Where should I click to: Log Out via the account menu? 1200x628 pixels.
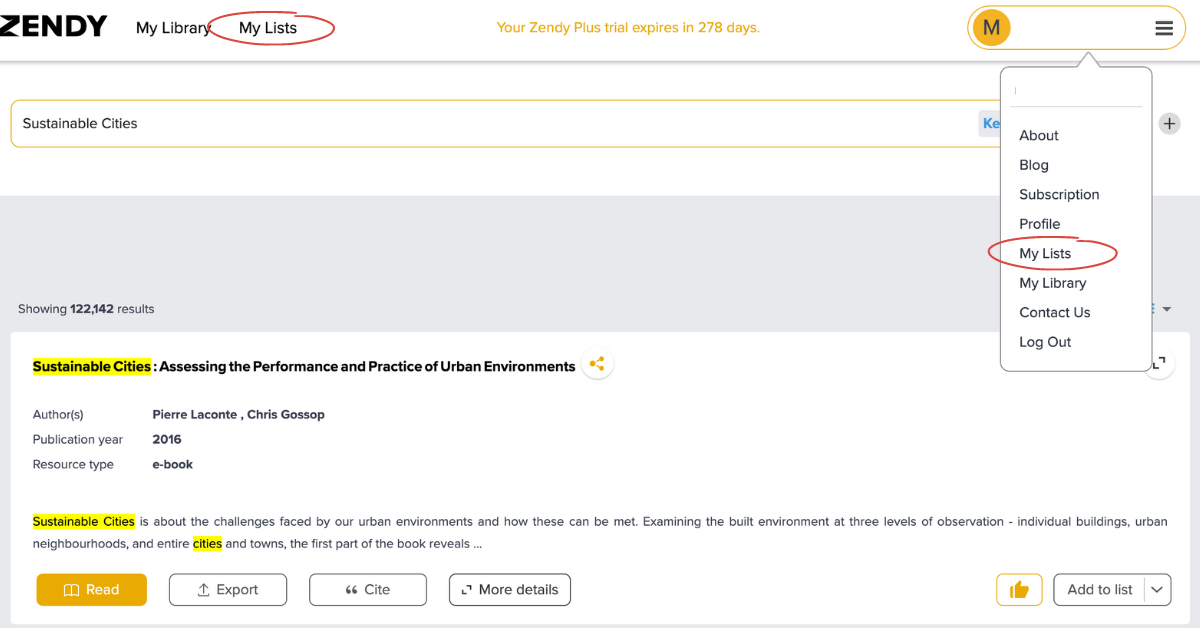click(1045, 342)
